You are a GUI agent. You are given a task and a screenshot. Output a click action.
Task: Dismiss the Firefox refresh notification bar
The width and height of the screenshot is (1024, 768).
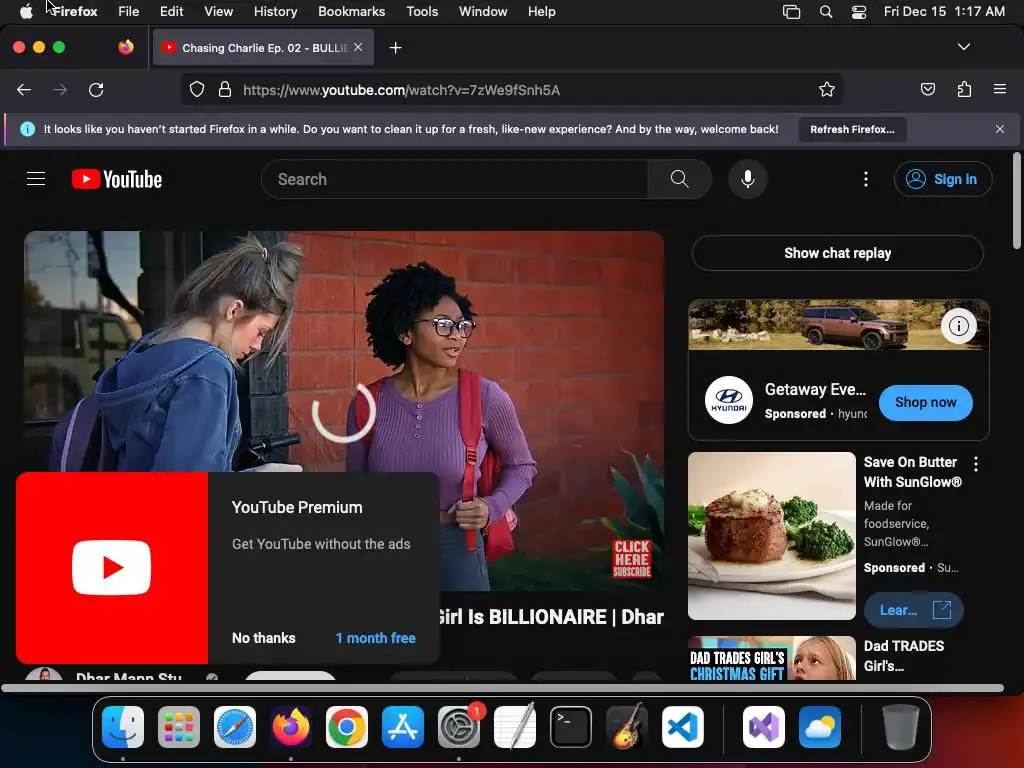[999, 129]
